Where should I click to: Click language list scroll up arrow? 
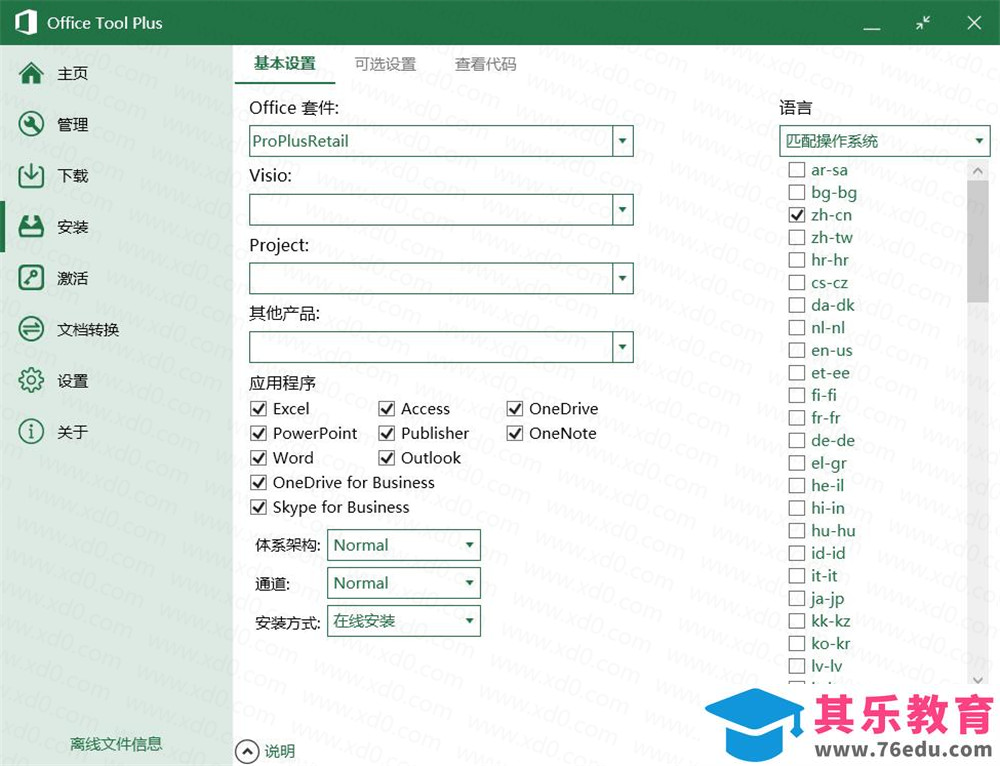click(978, 170)
